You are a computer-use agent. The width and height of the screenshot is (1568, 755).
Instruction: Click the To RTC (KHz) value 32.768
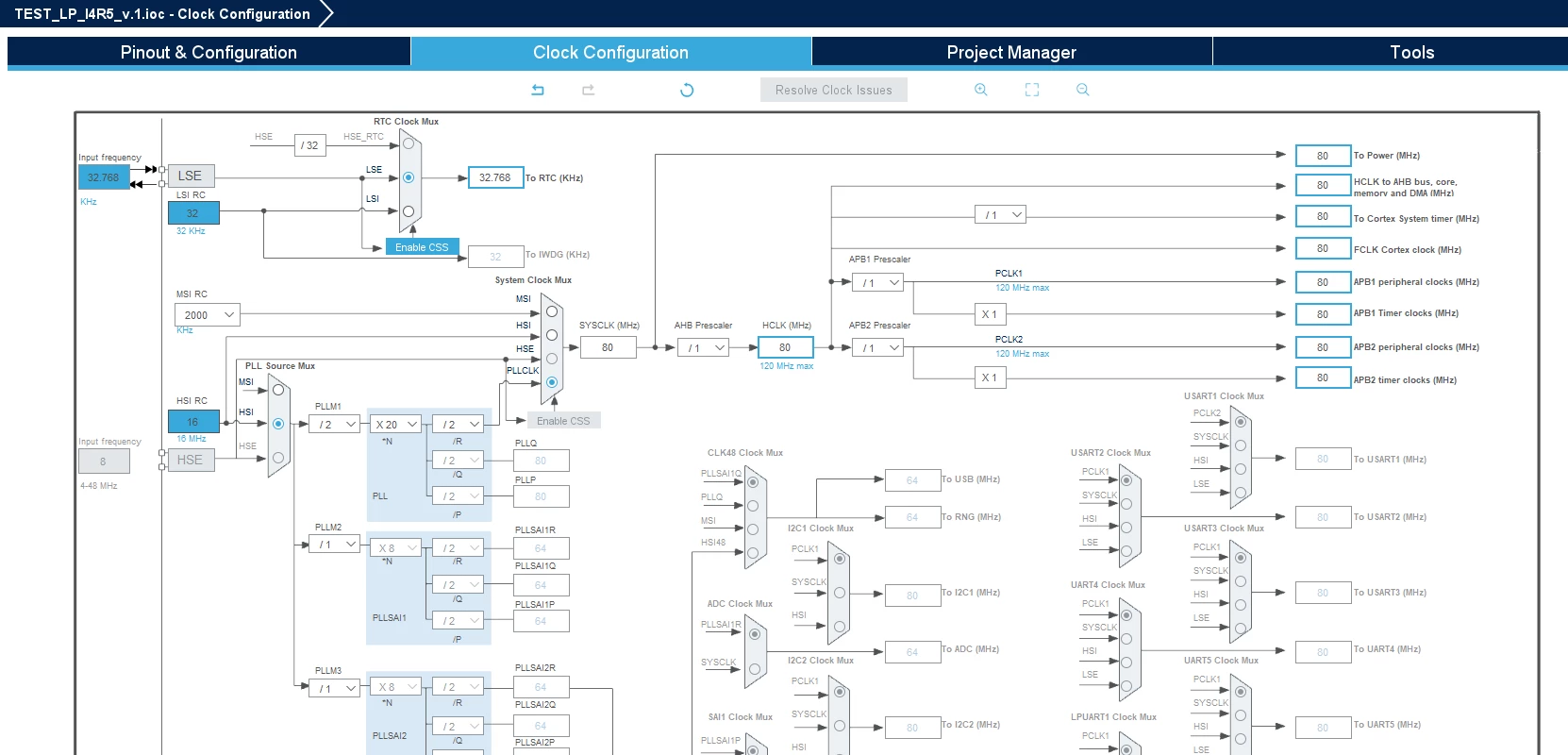point(495,177)
